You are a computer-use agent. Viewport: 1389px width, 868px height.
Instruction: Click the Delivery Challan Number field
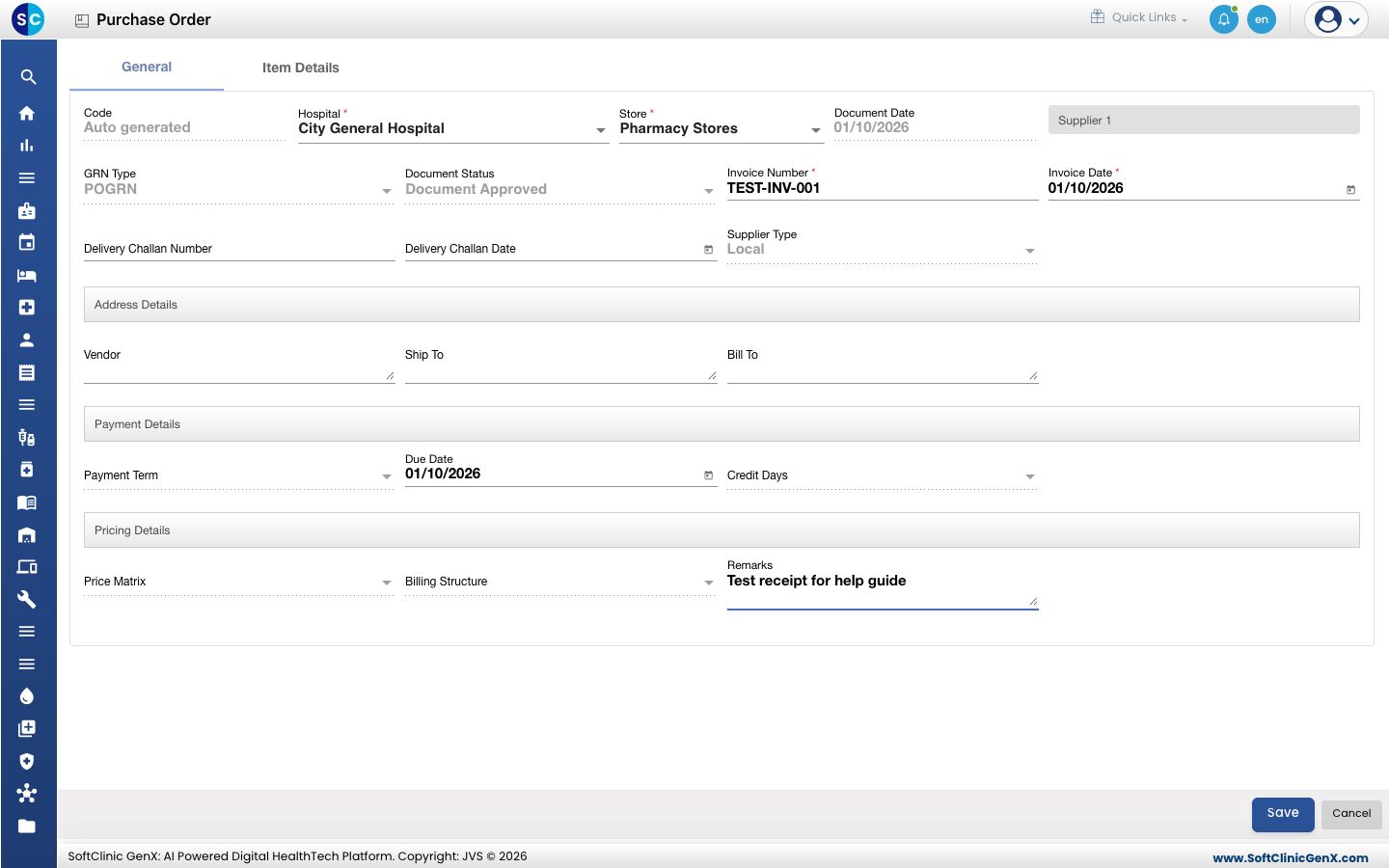tap(239, 249)
